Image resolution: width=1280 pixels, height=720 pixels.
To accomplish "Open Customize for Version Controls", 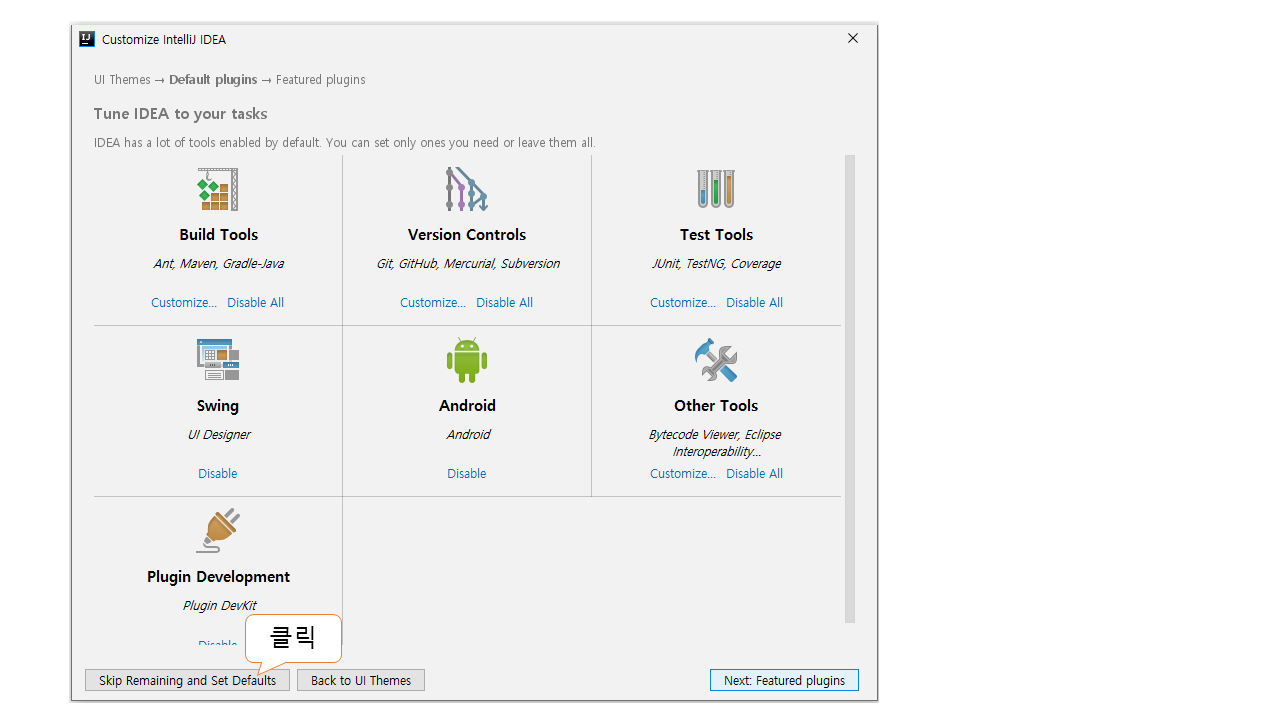I will coord(433,303).
